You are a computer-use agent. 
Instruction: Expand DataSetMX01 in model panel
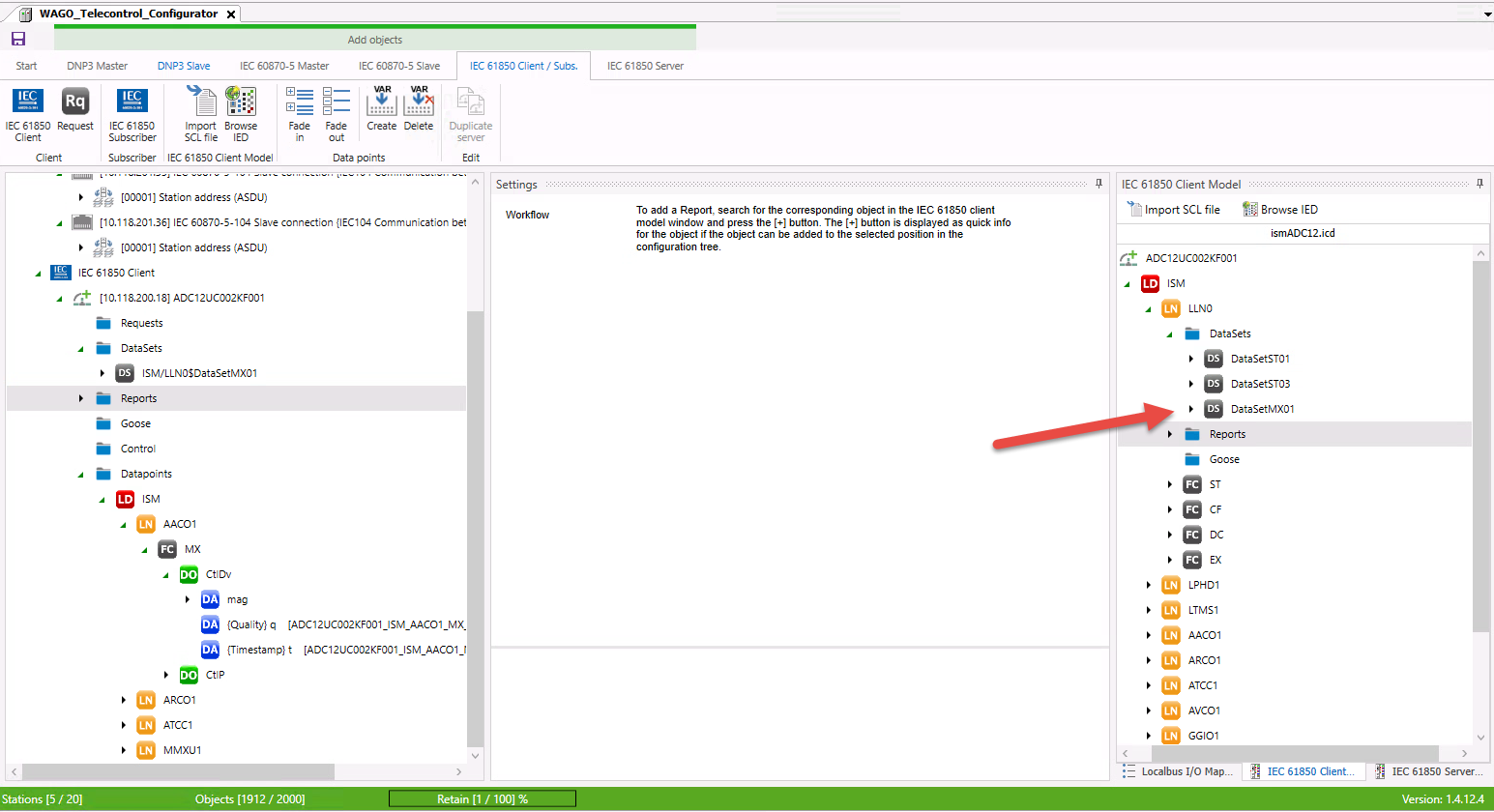[x=1191, y=409]
